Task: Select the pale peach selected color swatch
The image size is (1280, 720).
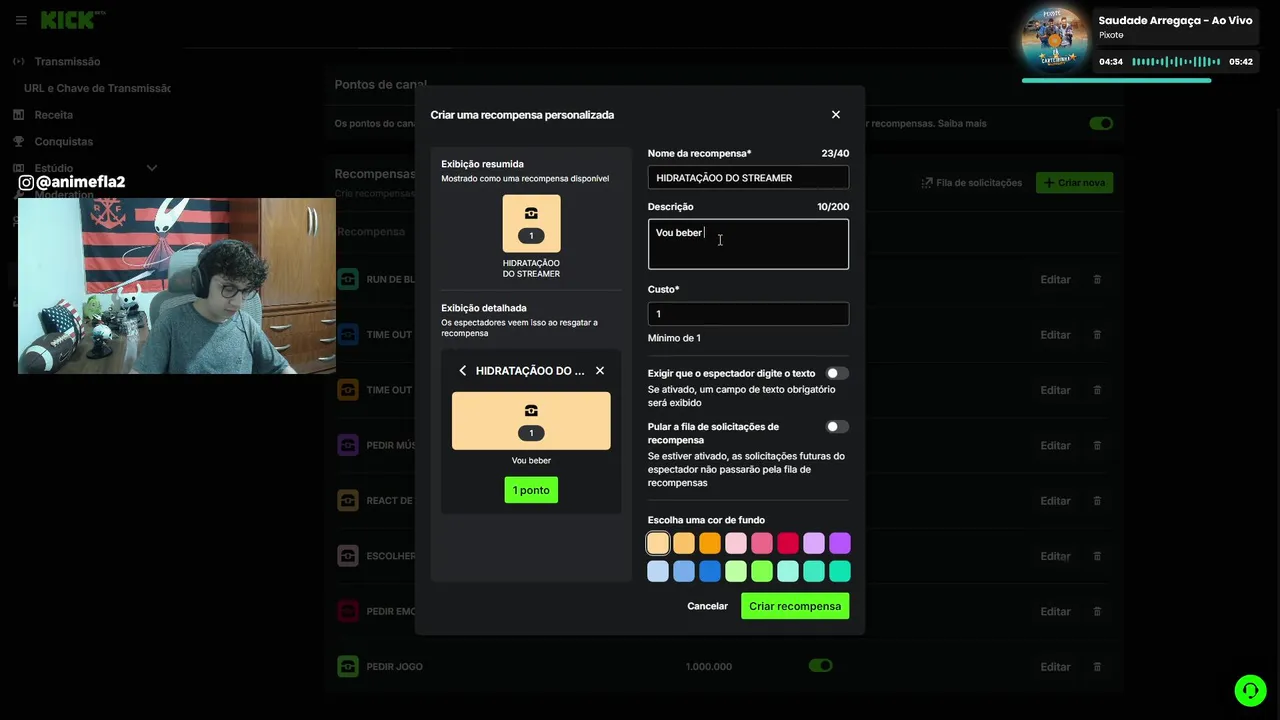Action: tap(658, 543)
